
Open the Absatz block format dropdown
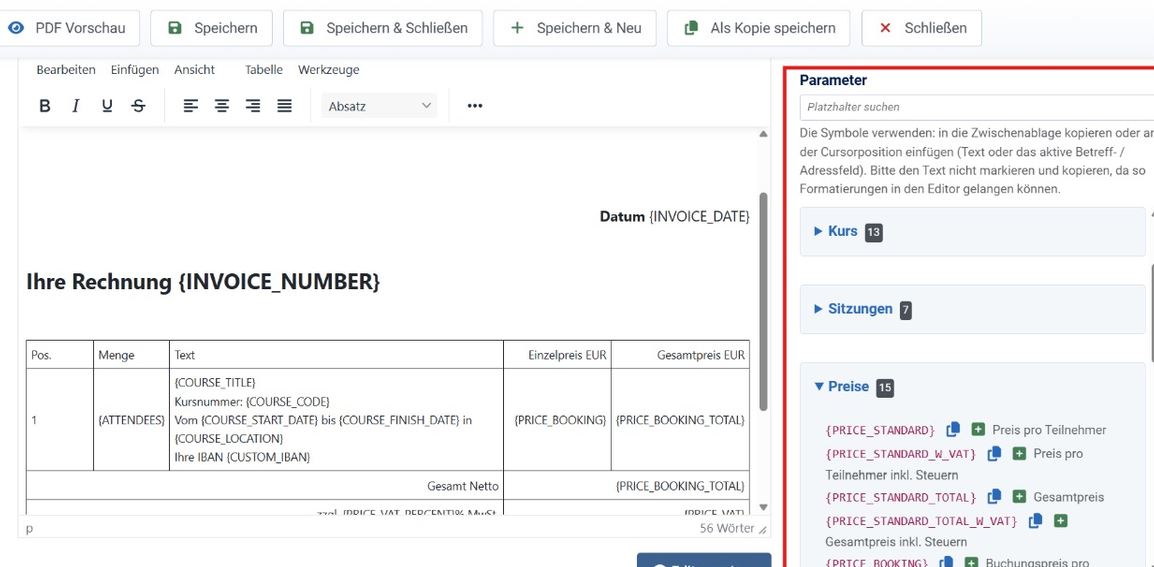pyautogui.click(x=379, y=106)
